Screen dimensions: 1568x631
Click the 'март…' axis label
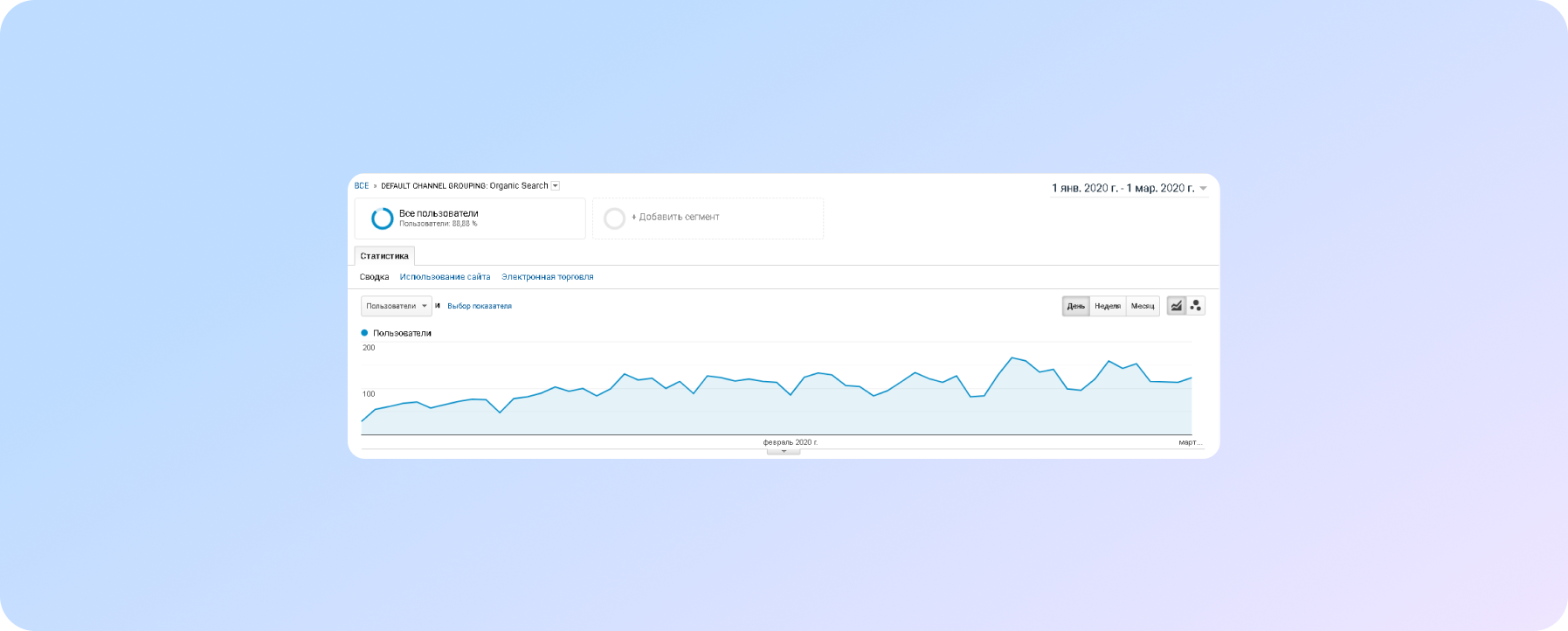[1191, 442]
